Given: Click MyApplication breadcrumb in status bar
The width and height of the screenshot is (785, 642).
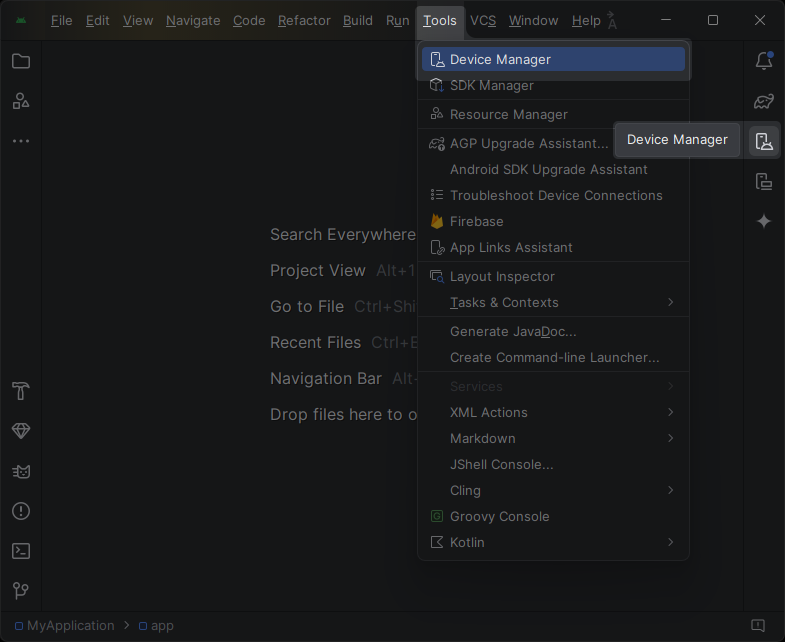Looking at the screenshot, I should point(65,625).
